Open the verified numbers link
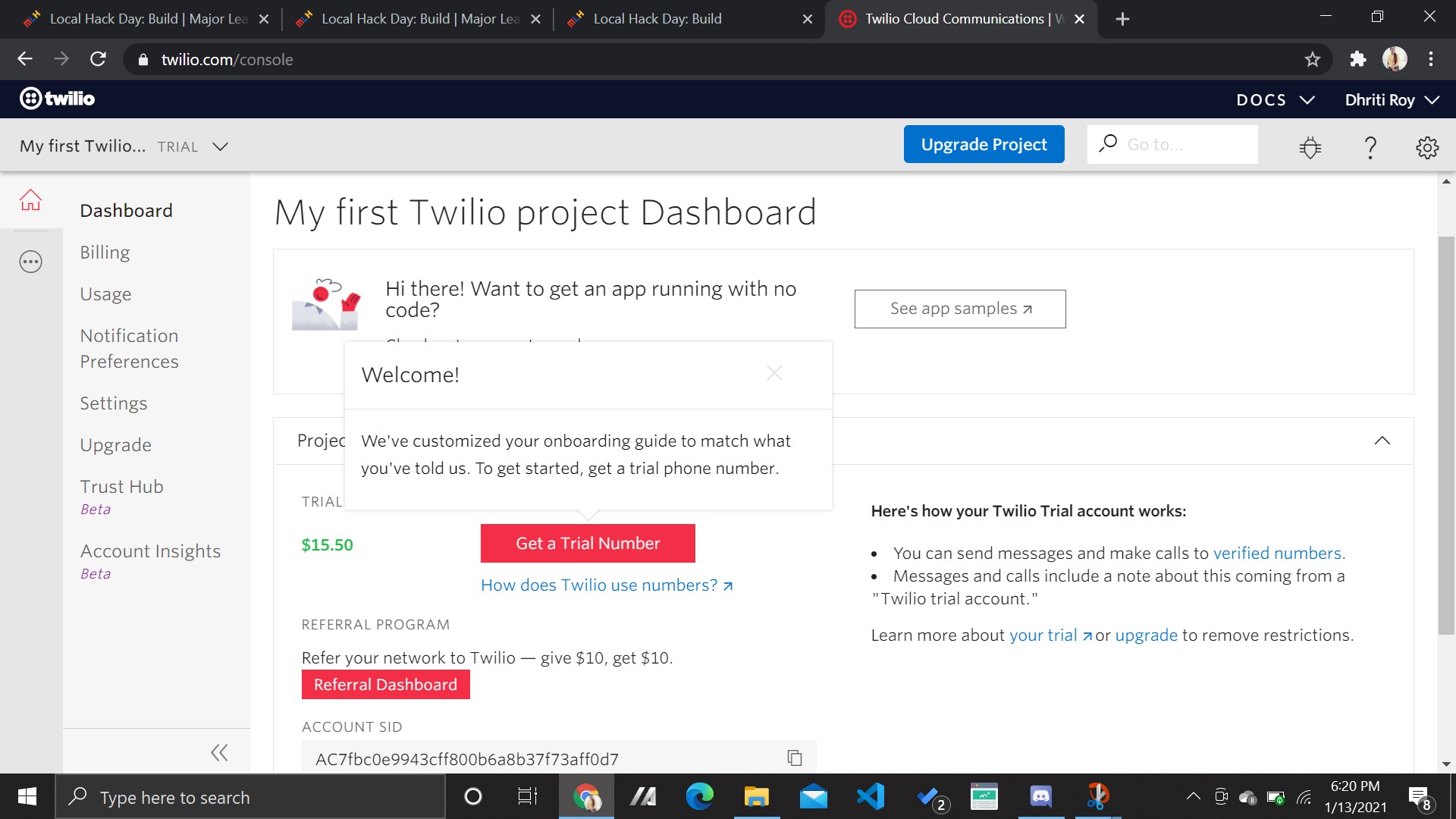 coord(1277,553)
